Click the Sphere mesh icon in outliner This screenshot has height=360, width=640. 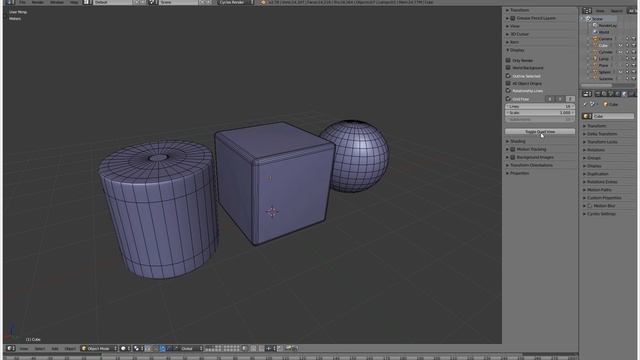click(x=595, y=71)
